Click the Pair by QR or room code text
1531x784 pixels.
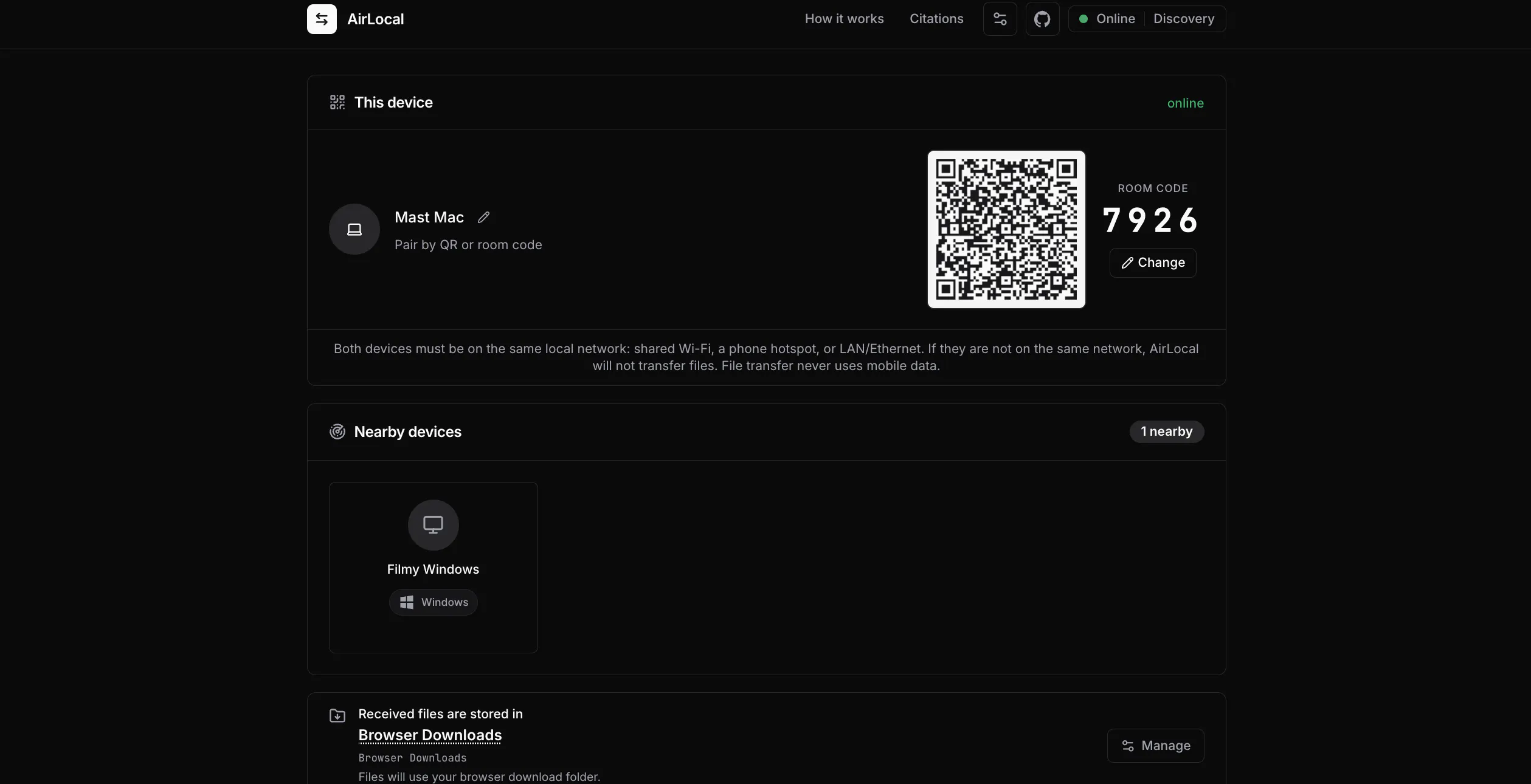pyautogui.click(x=468, y=245)
